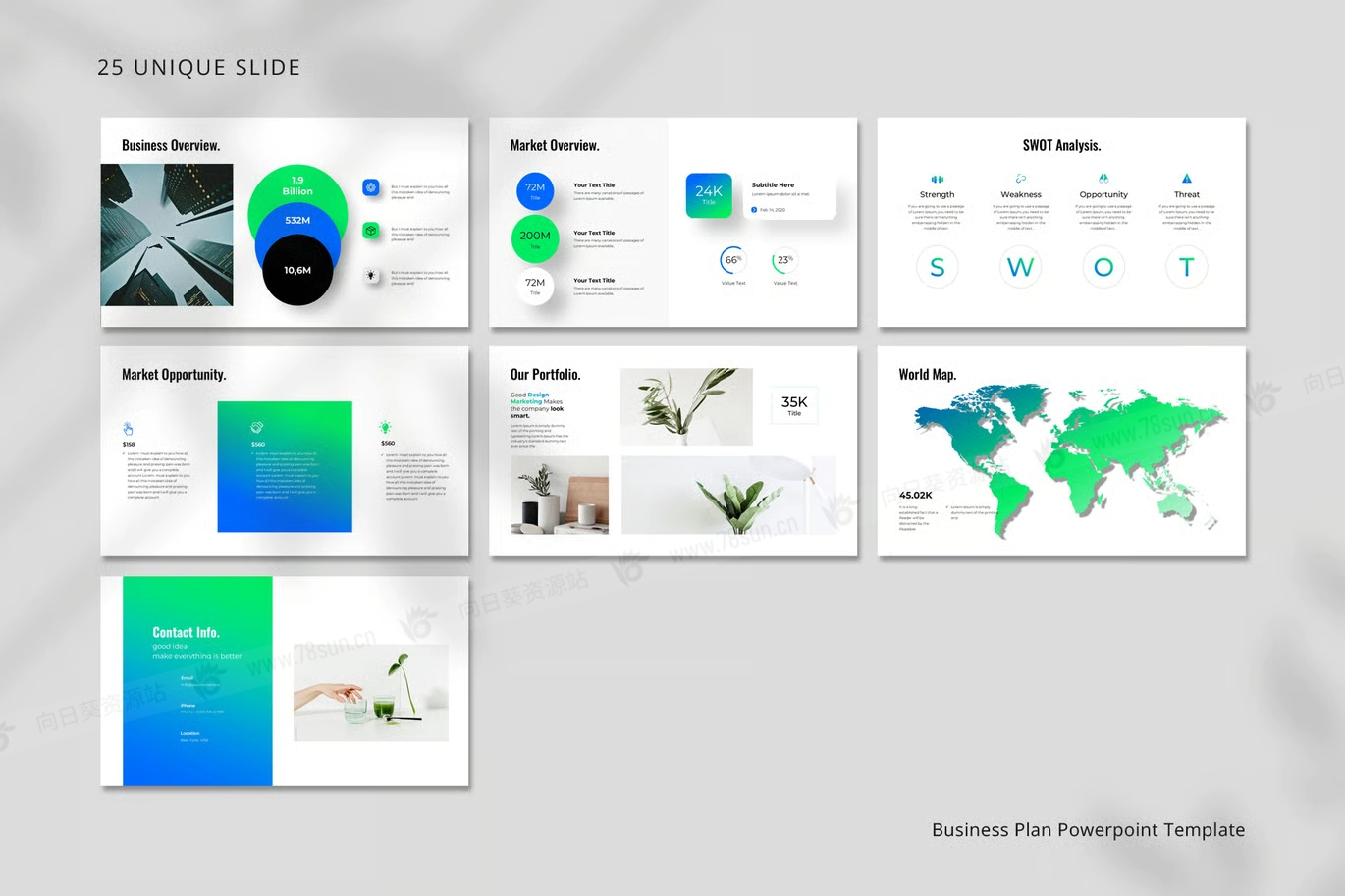Click the blue circular icon in Business Overview
The width and height of the screenshot is (1345, 896).
[371, 187]
